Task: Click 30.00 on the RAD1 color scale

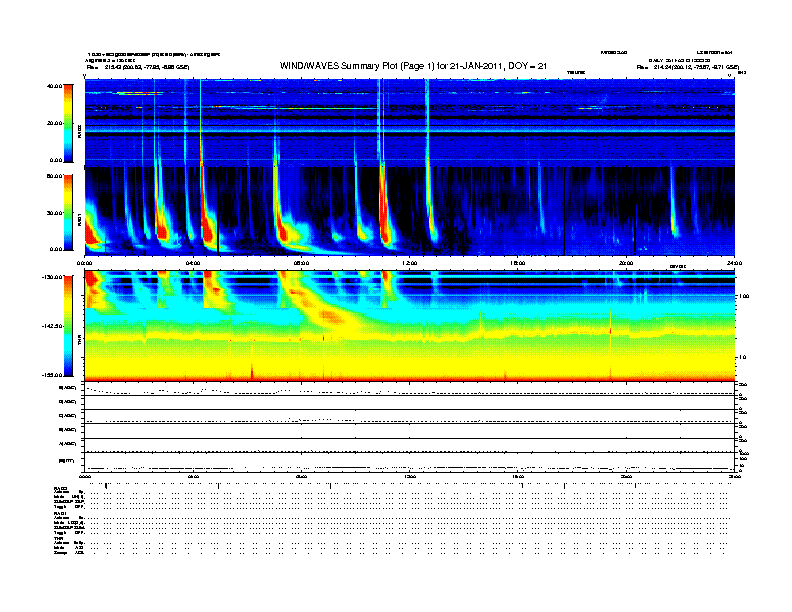Action: 54,213
